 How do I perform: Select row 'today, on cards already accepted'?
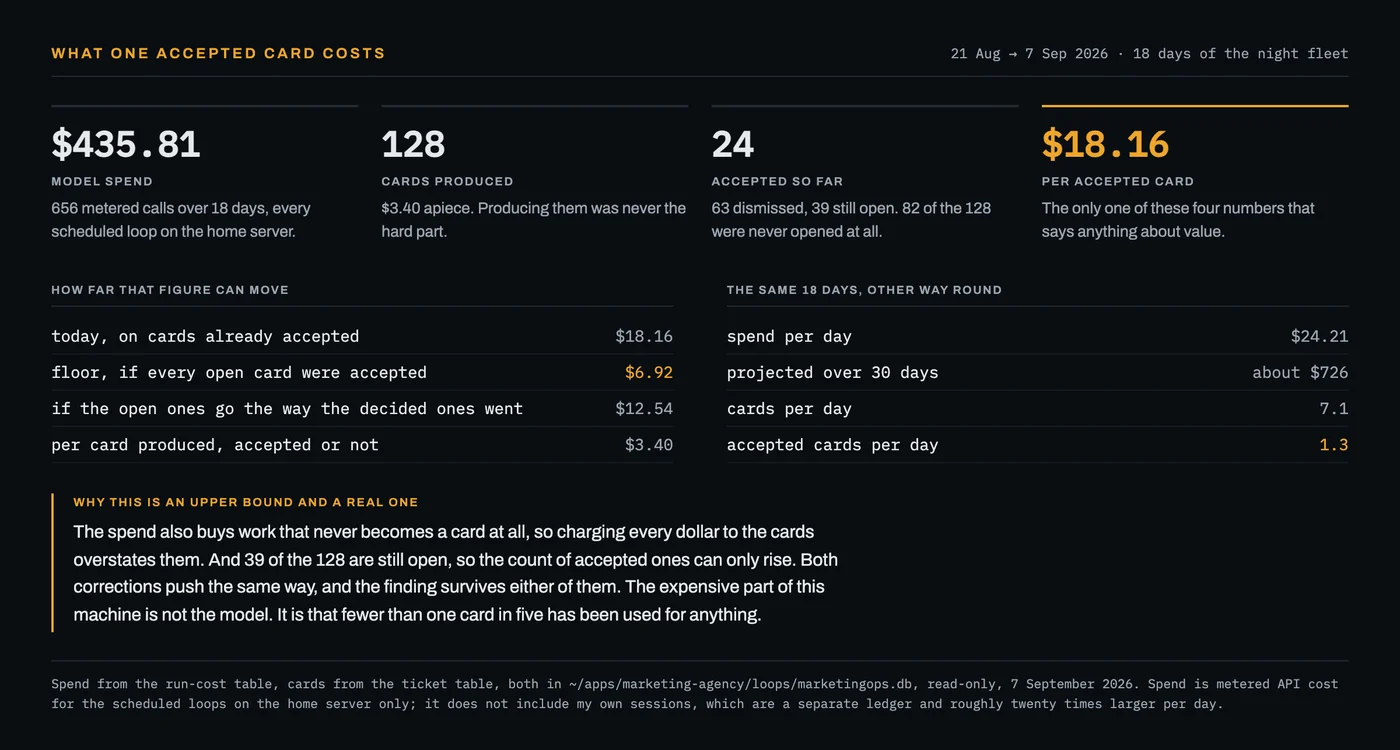362,337
